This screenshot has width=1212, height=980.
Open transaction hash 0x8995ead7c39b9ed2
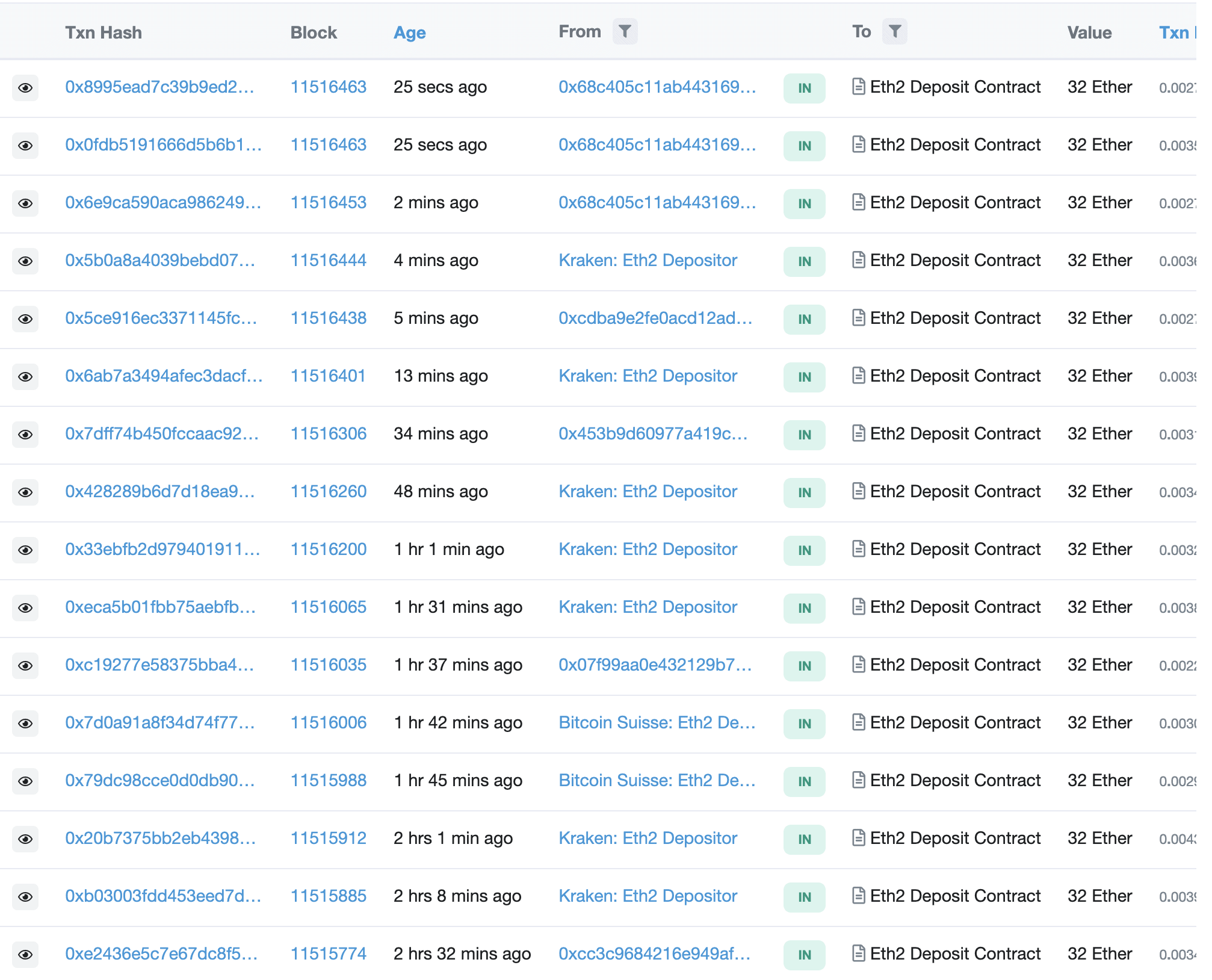tap(159, 87)
